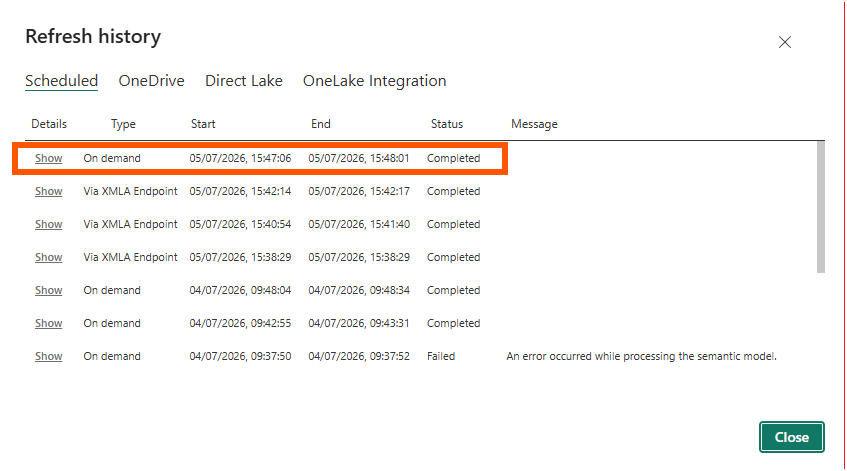The height and width of the screenshot is (471, 847).
Task: Show details for refresh started 09:48:04
Action: 49,290
